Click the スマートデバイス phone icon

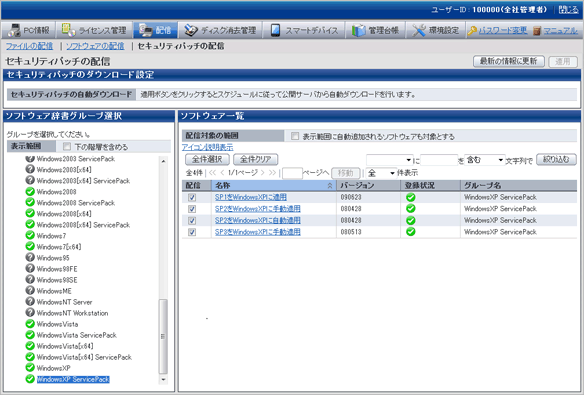pyautogui.click(x=275, y=30)
